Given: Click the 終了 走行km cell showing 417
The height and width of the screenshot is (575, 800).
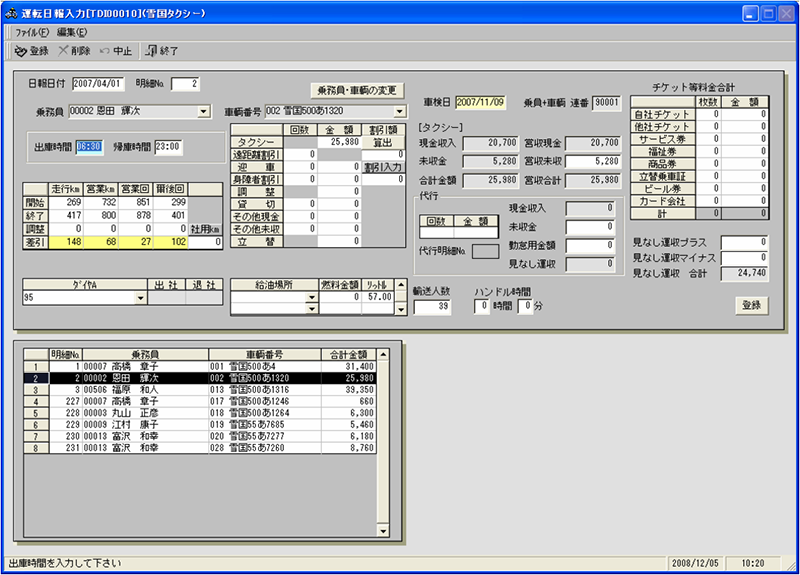Looking at the screenshot, I should (66, 216).
